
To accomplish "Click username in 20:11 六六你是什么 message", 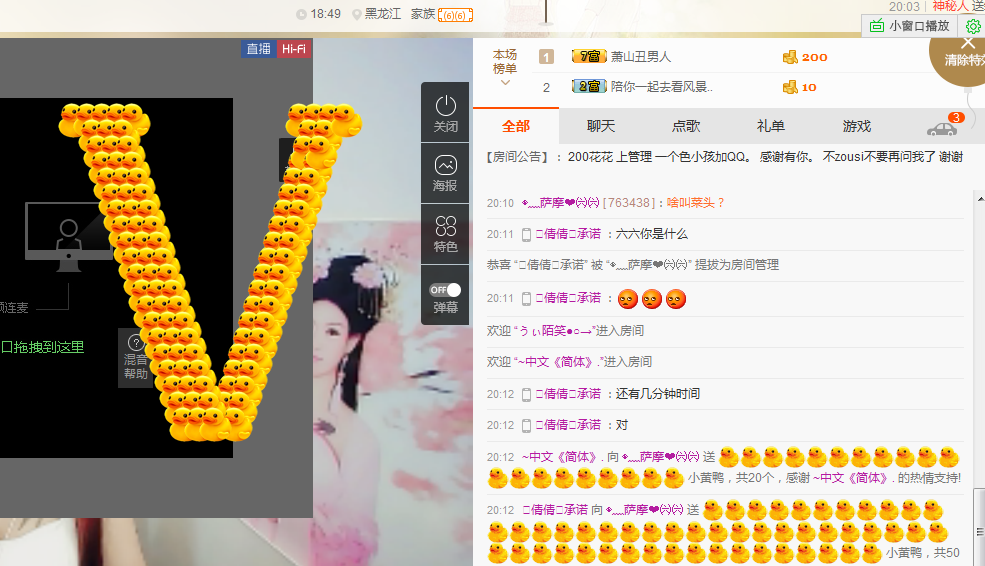I will pos(569,234).
